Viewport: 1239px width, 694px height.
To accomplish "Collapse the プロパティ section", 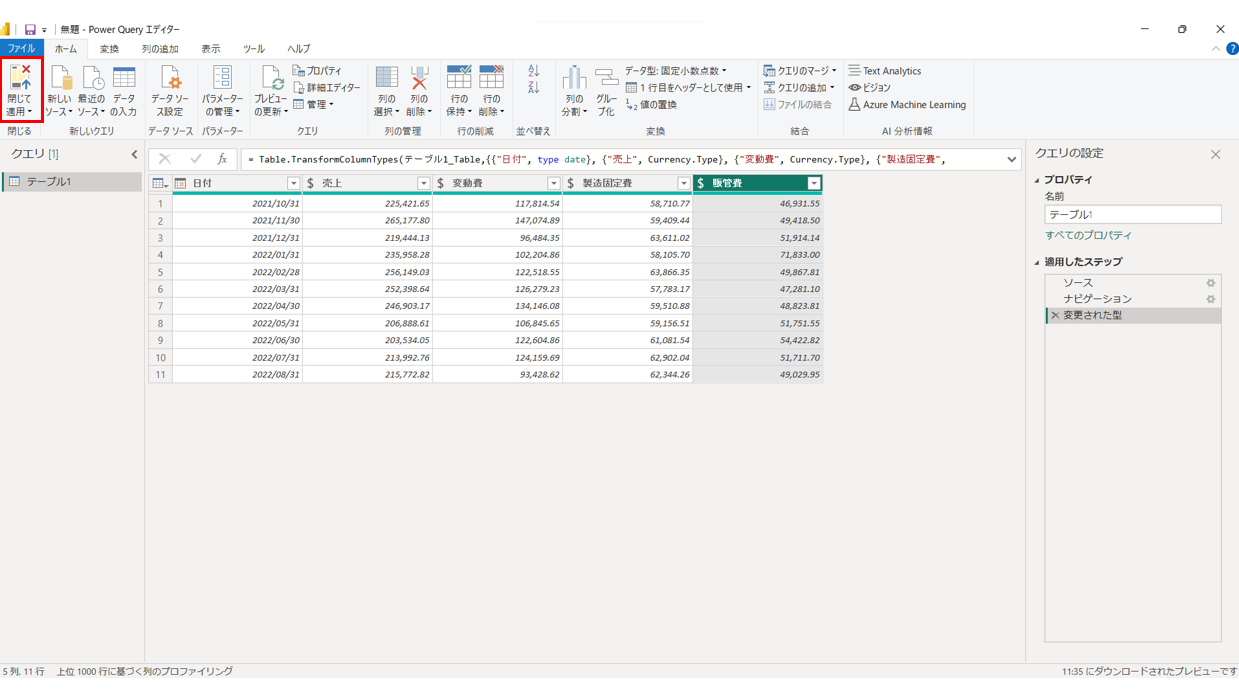I will click(x=1037, y=180).
